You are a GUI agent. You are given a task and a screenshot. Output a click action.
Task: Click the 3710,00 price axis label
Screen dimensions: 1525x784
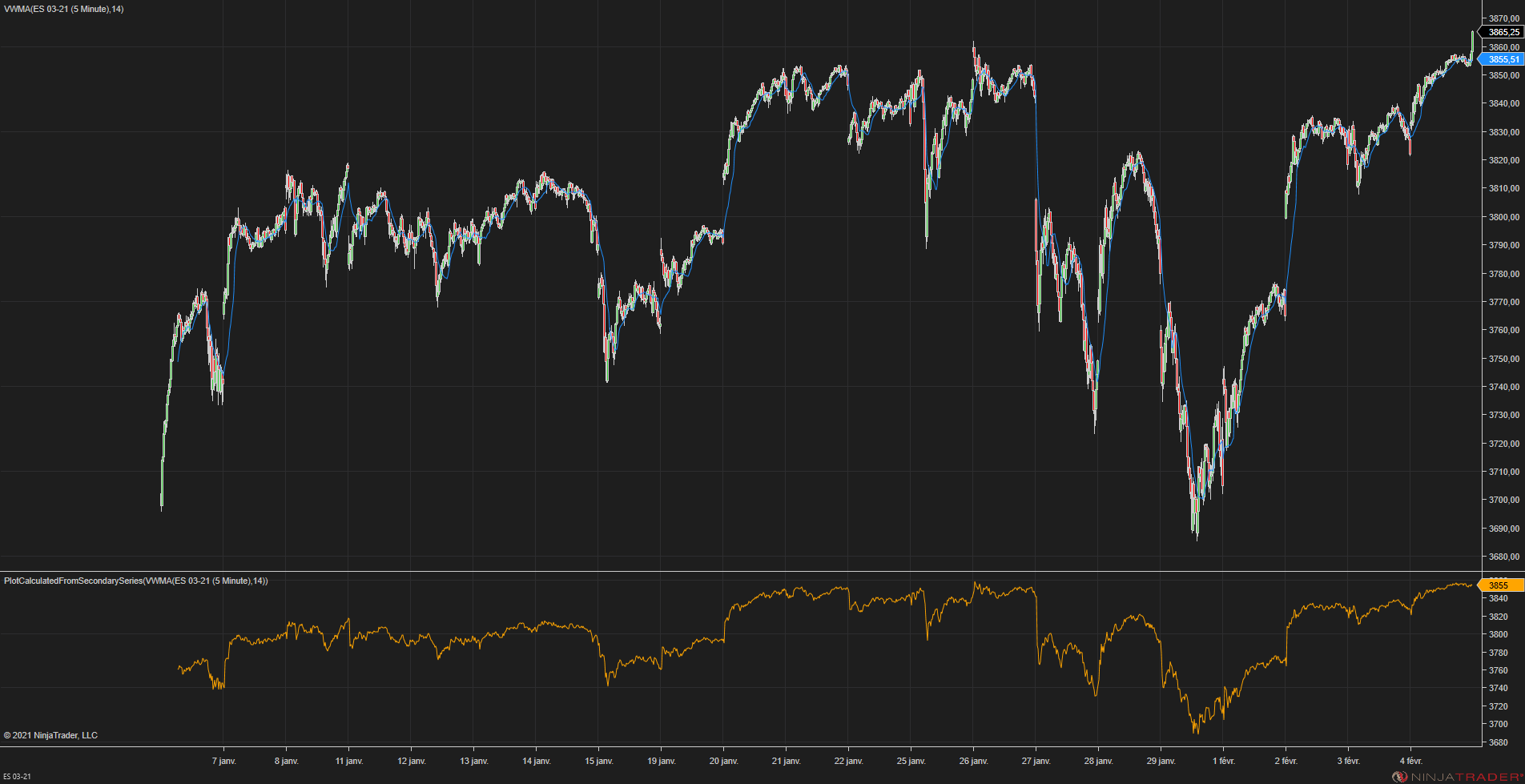click(1504, 472)
